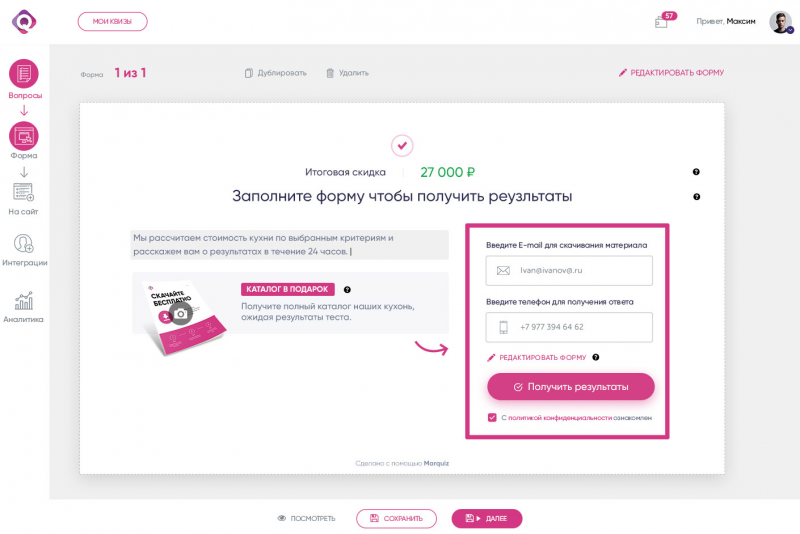Click the Marquiz logo at top left
The width and height of the screenshot is (800, 534).
point(24,21)
